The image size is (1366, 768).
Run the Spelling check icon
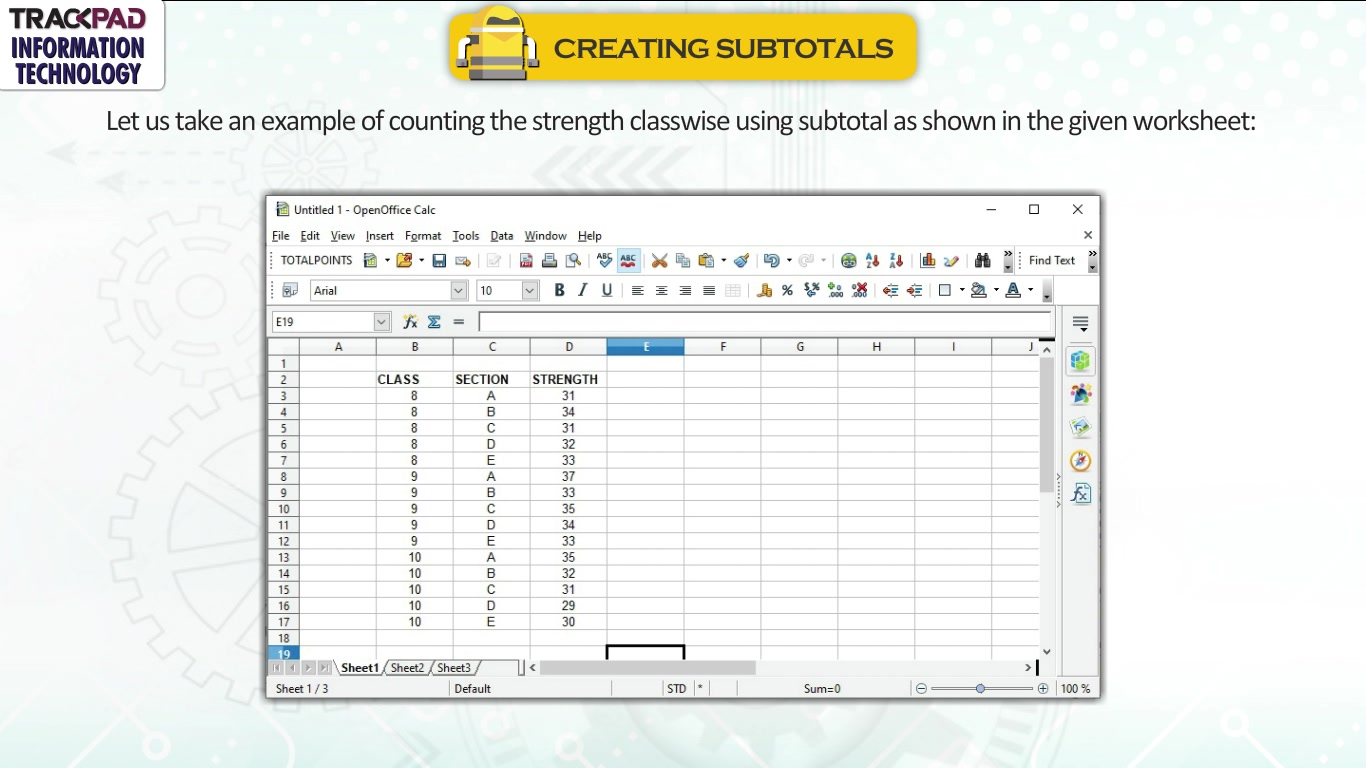[604, 260]
